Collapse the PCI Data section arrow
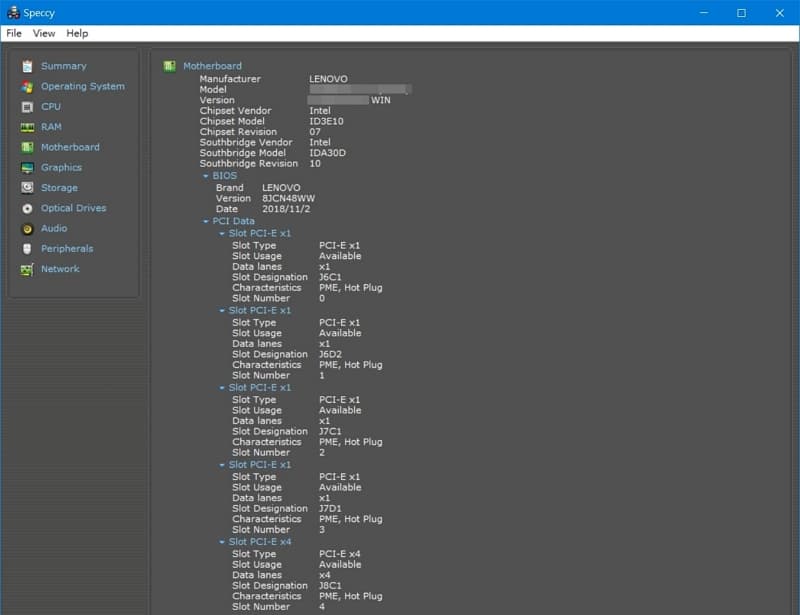The height and width of the screenshot is (615, 800). 206,222
